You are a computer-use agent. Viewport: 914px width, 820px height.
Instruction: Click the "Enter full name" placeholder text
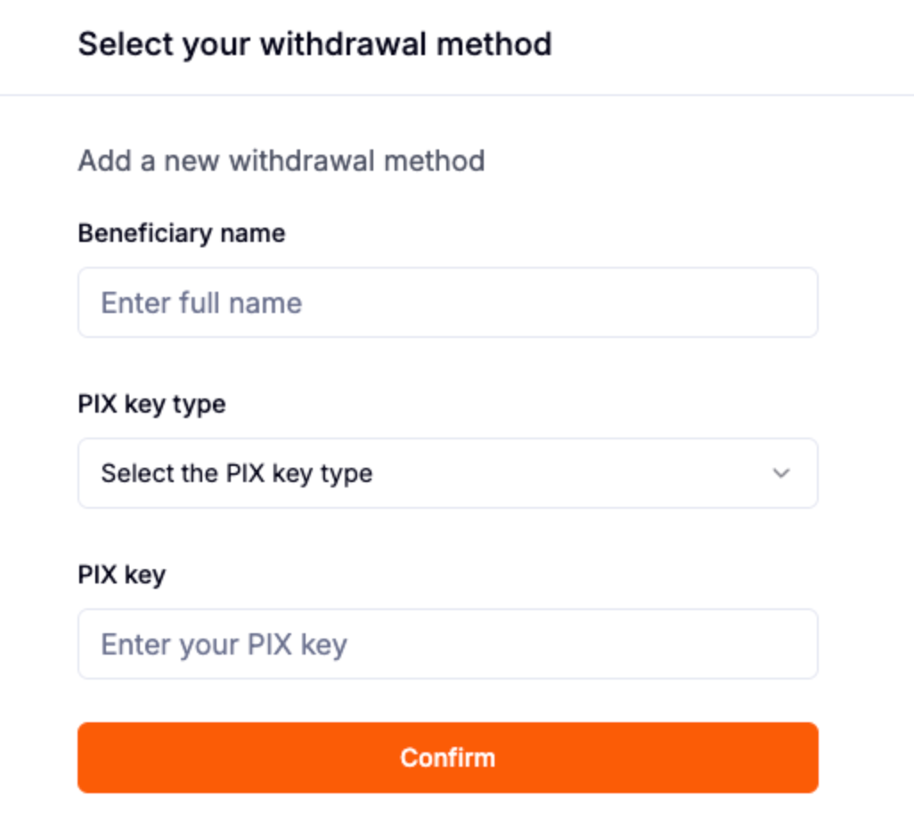pyautogui.click(x=201, y=303)
